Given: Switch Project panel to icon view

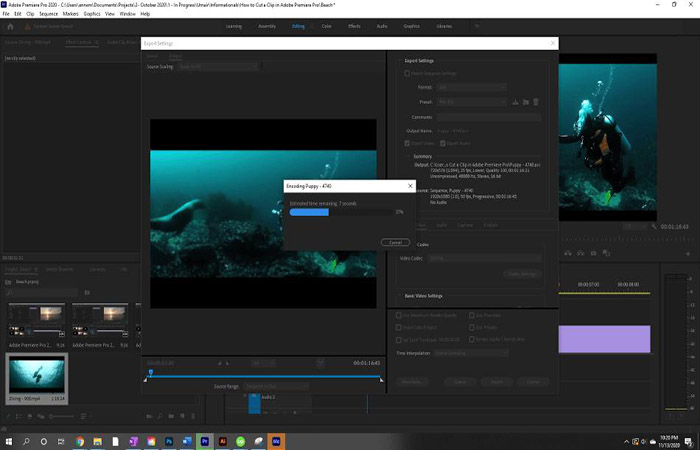Looking at the screenshot, I should point(29,416).
